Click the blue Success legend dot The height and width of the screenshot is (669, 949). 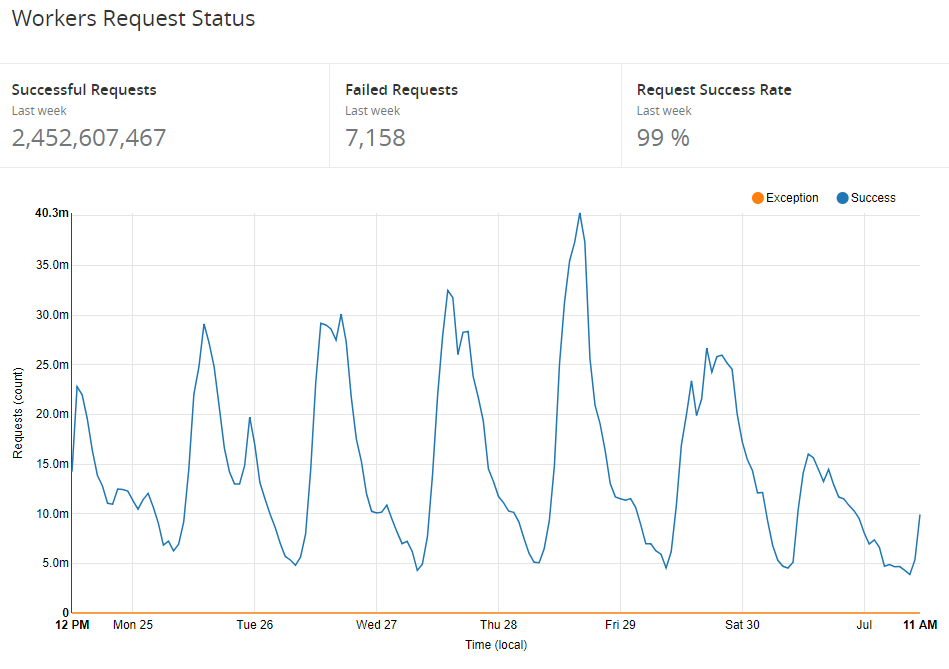point(842,198)
